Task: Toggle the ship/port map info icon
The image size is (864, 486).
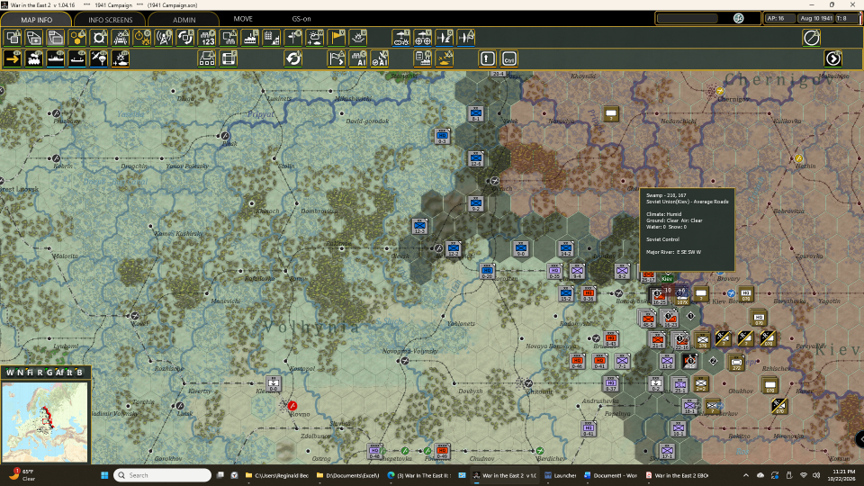Action: pos(250,37)
